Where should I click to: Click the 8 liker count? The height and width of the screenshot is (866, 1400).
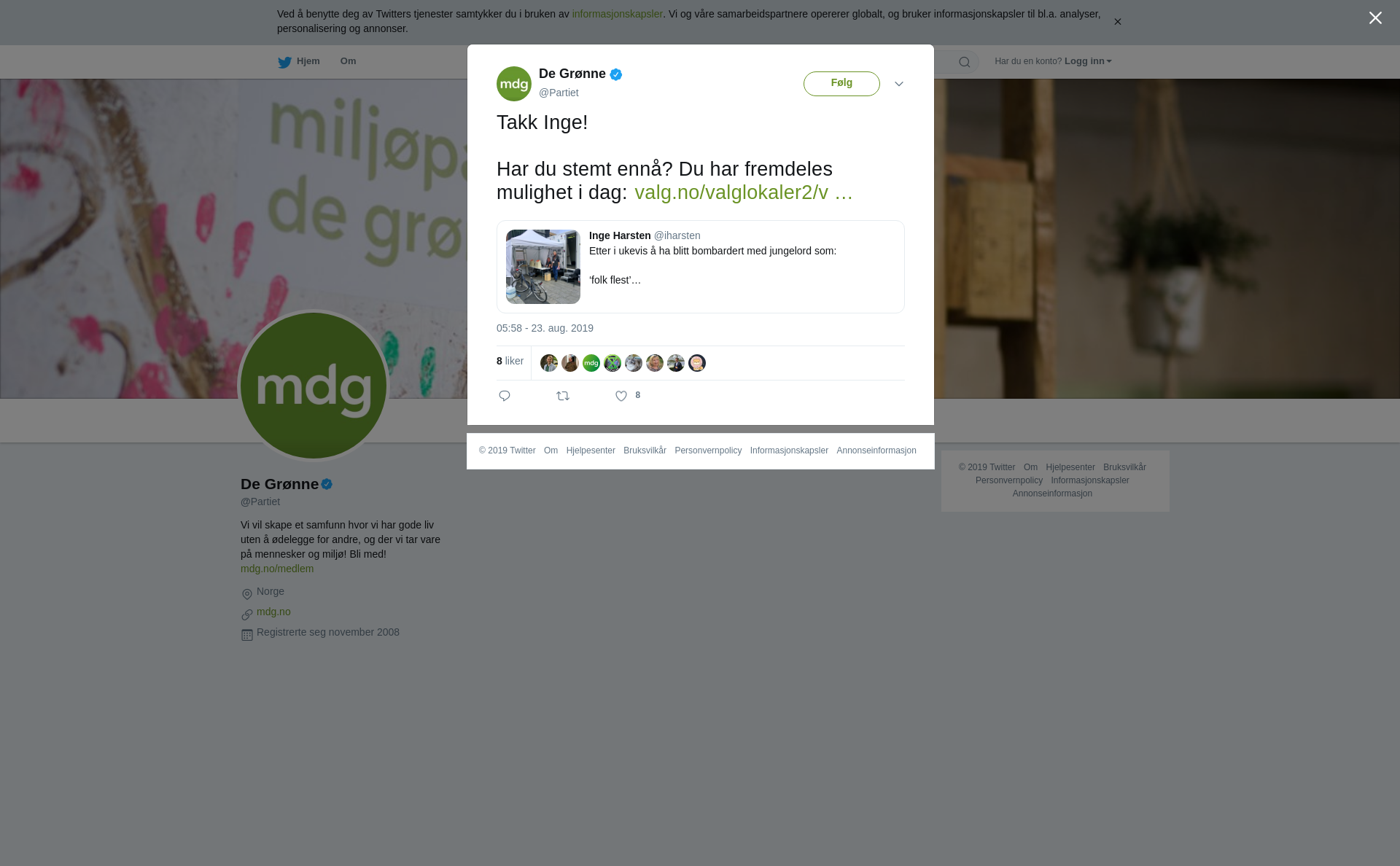[x=510, y=361]
